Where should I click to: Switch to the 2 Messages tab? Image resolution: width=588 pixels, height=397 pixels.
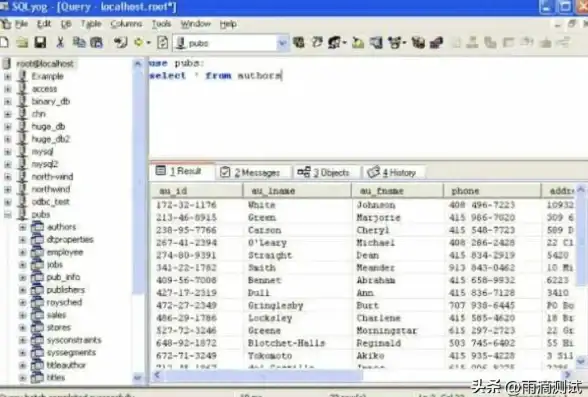point(254,172)
